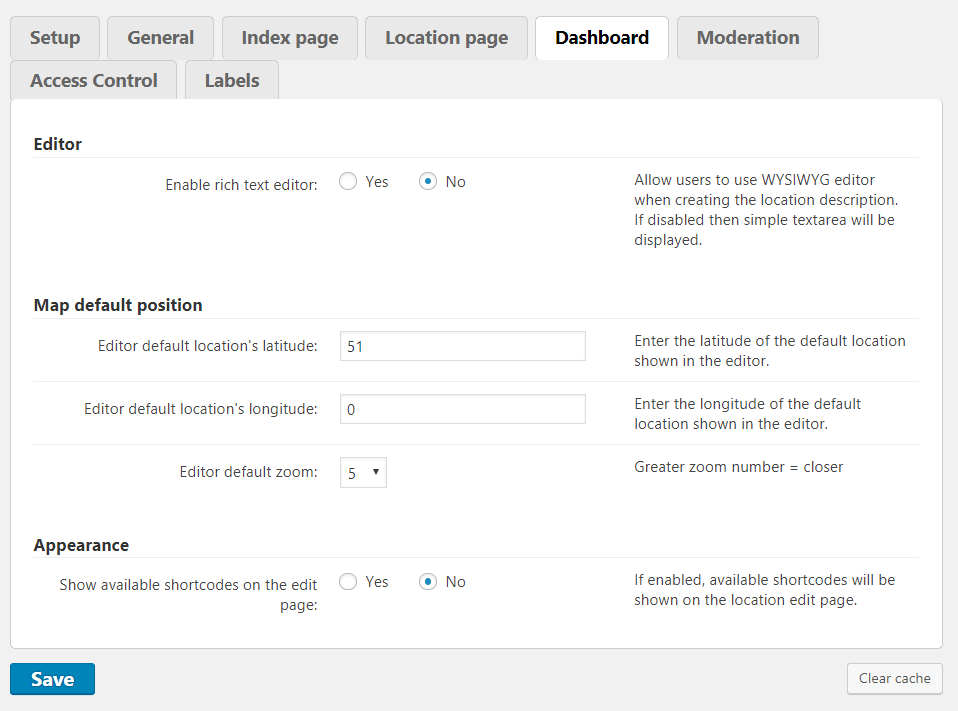The height and width of the screenshot is (711, 958).
Task: Click the "Show available shortcodes" label text
Action: pyautogui.click(x=188, y=585)
